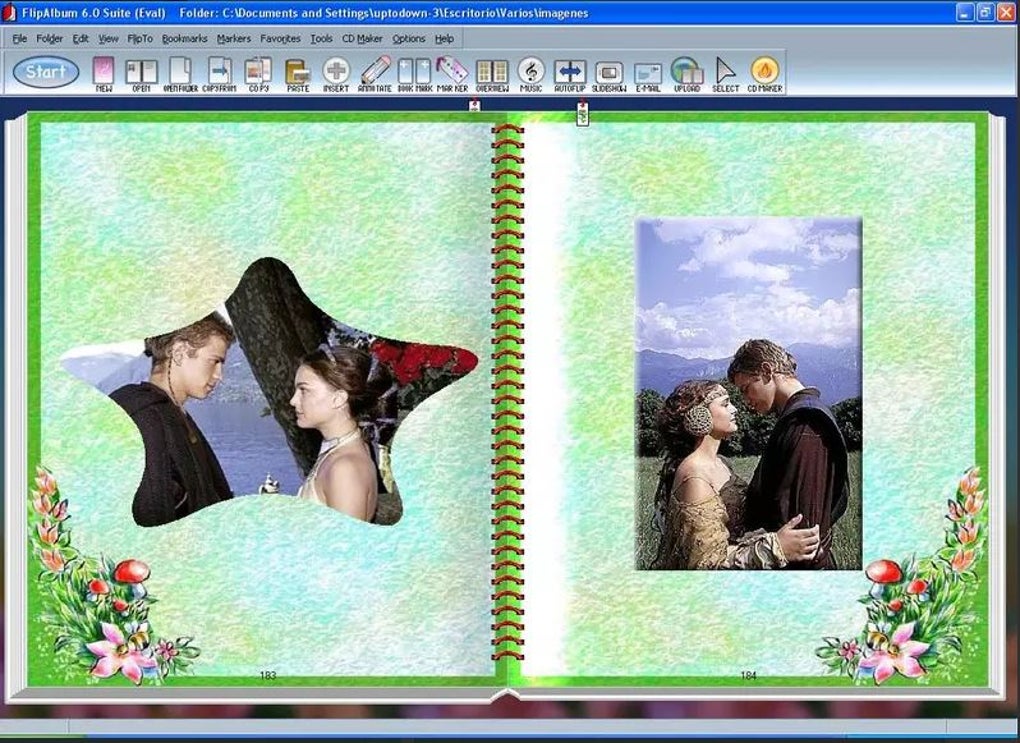Image resolution: width=1020 pixels, height=743 pixels.
Task: Choose the Annotate pencil tool
Action: pos(375,74)
